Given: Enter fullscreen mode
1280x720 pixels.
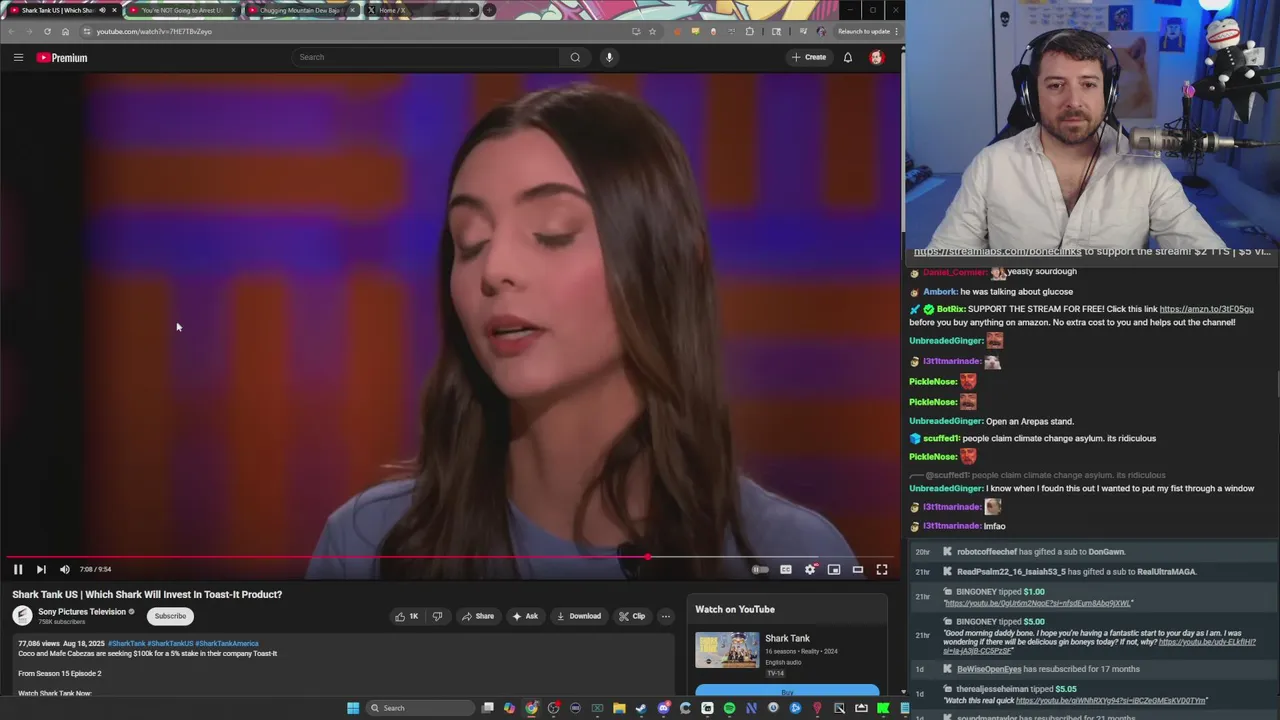Looking at the screenshot, I should coord(882,569).
